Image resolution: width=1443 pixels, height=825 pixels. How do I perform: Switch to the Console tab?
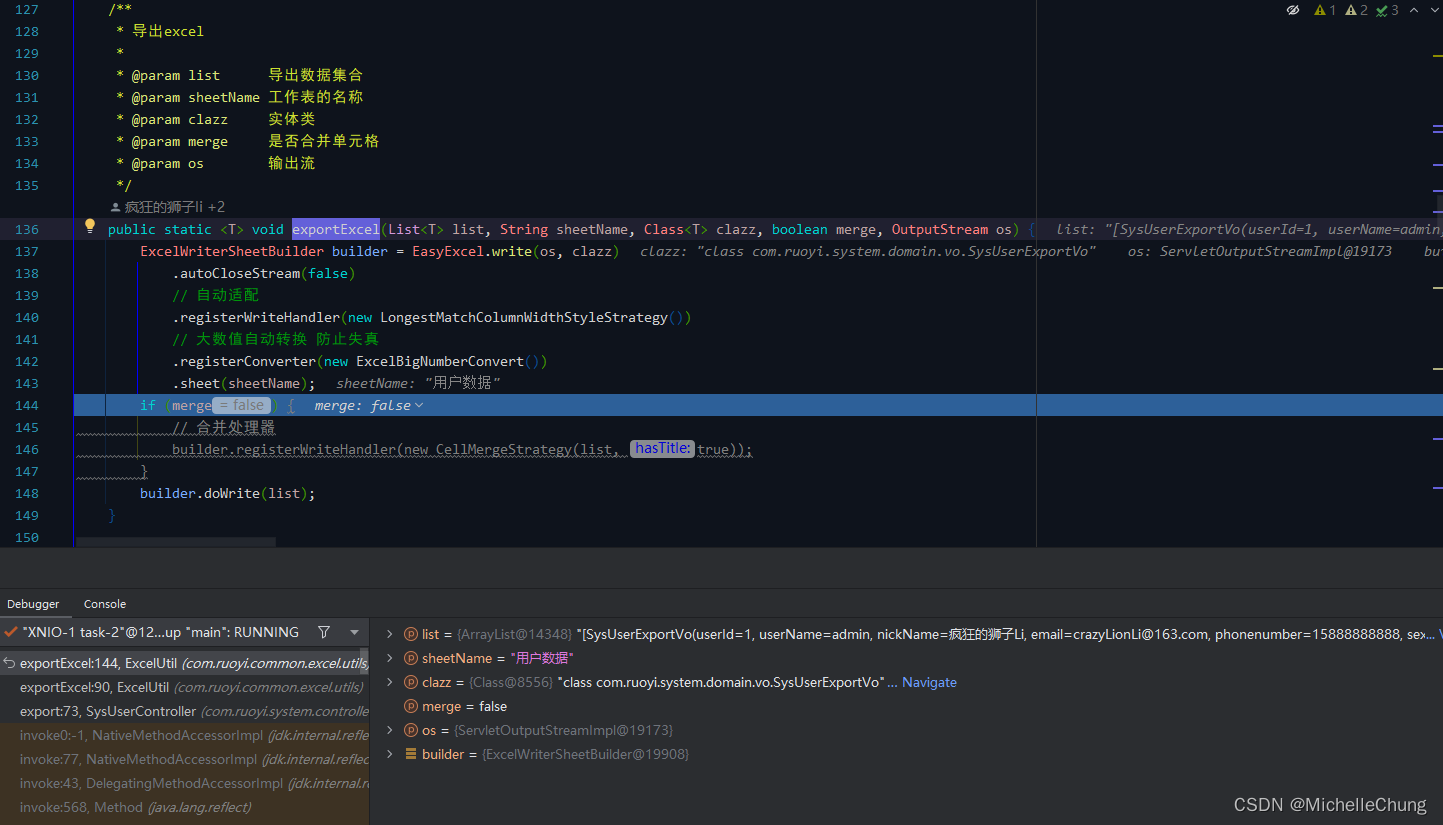point(105,604)
